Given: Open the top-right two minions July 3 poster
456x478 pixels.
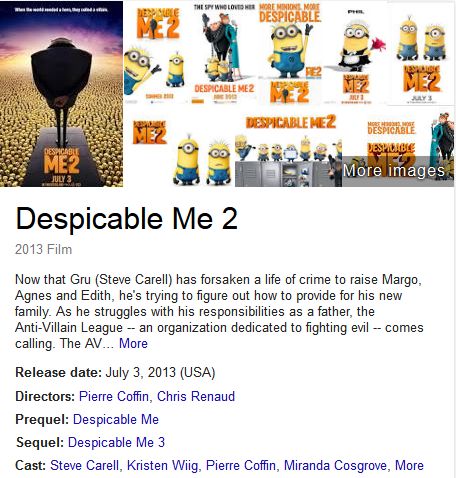Looking at the screenshot, I should (x=421, y=53).
